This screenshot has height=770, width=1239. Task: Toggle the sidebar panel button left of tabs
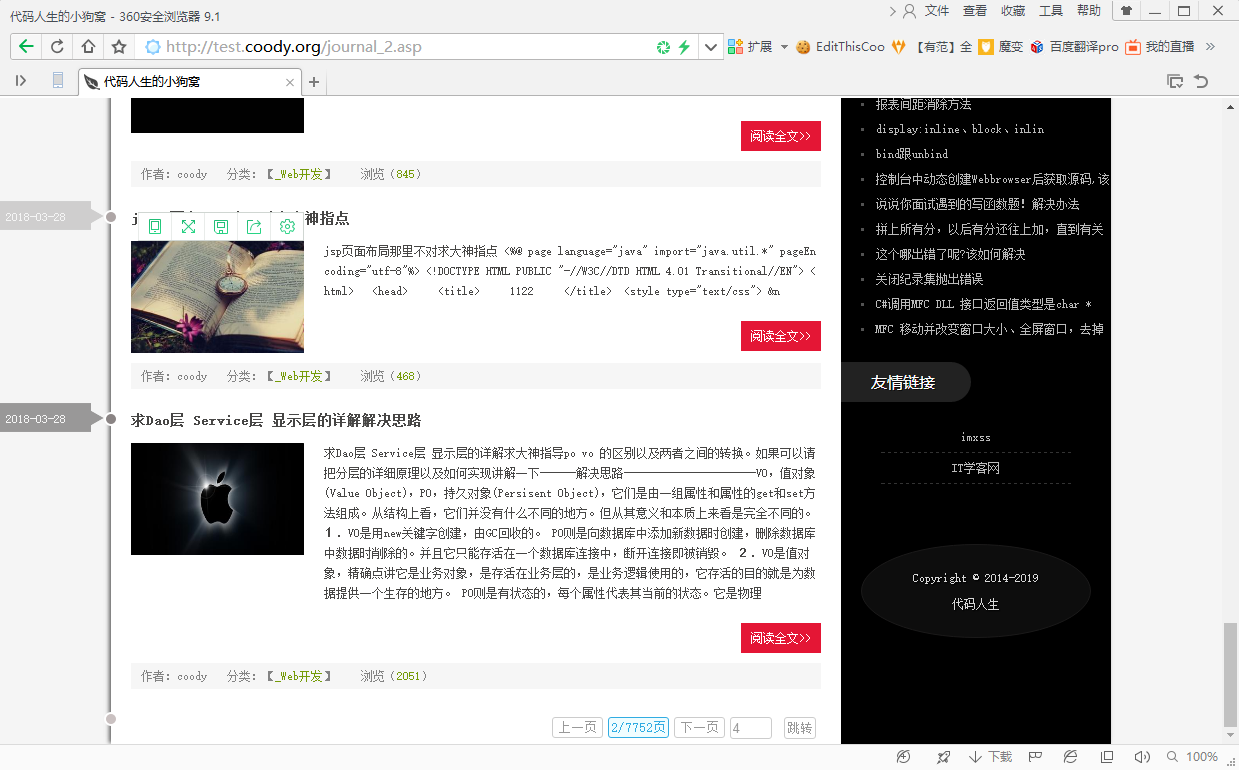[x=21, y=81]
